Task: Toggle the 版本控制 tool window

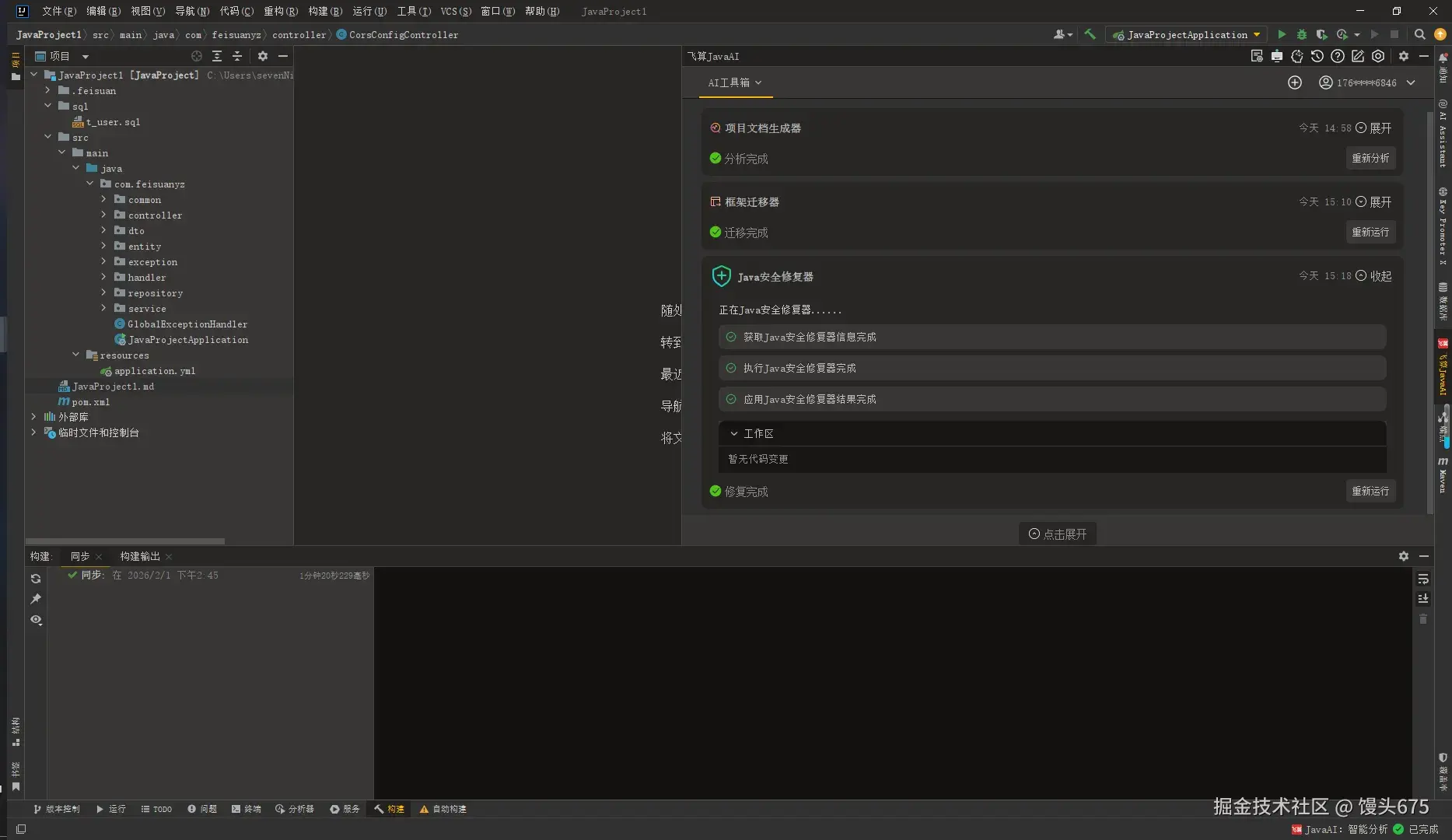Action: (x=57, y=809)
